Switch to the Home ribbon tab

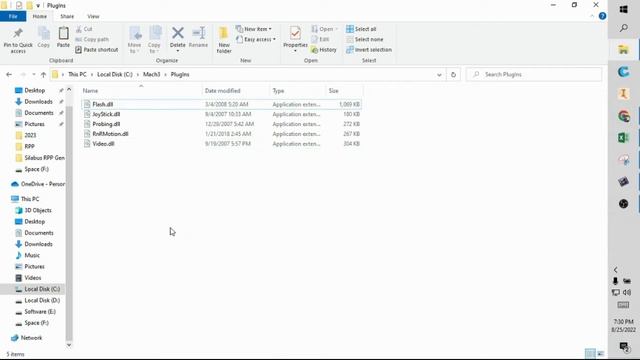pos(40,16)
